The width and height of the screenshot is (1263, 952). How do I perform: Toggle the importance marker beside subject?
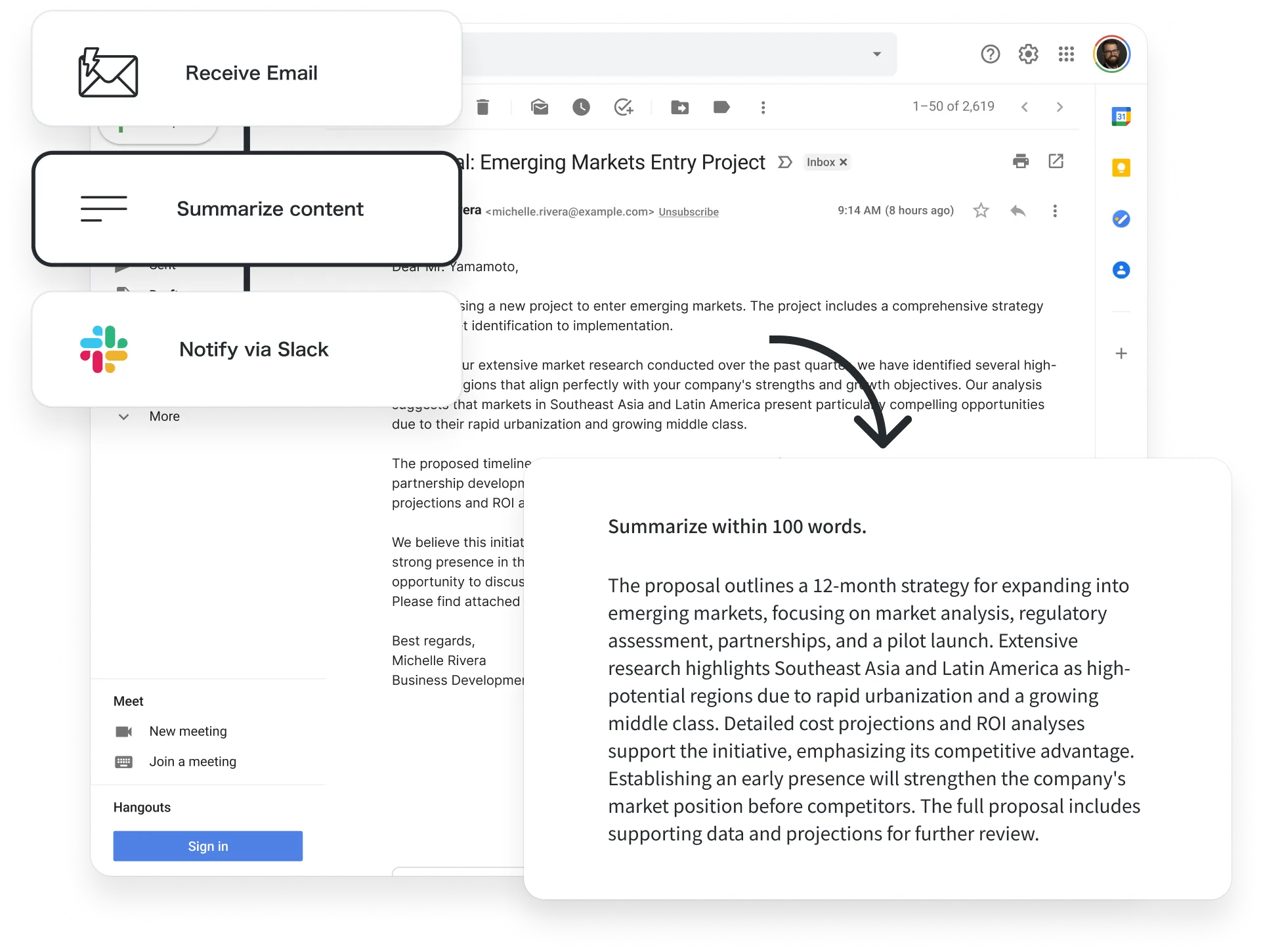pos(784,162)
